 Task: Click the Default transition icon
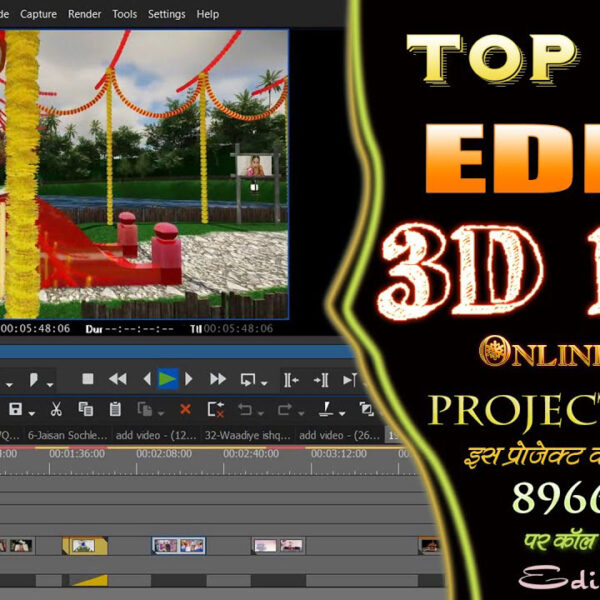(366, 409)
